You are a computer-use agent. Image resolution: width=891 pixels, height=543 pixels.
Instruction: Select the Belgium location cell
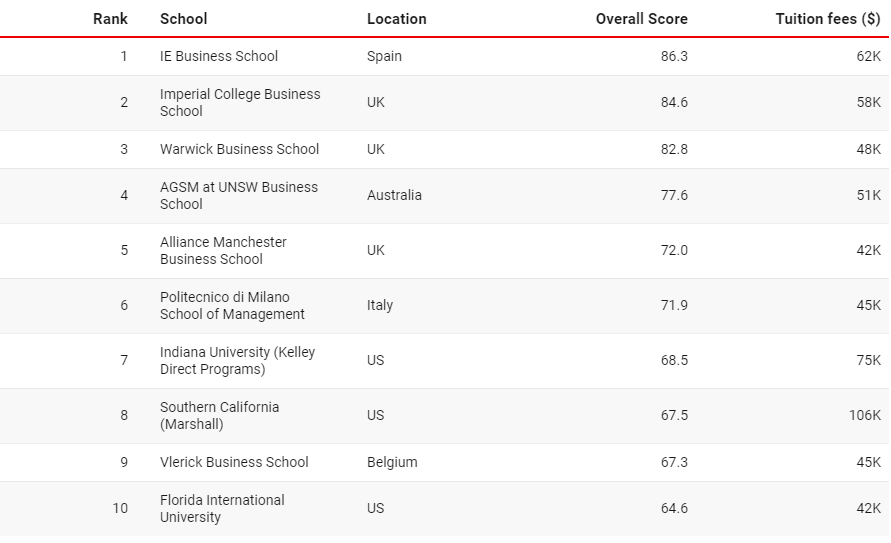pyautogui.click(x=392, y=462)
